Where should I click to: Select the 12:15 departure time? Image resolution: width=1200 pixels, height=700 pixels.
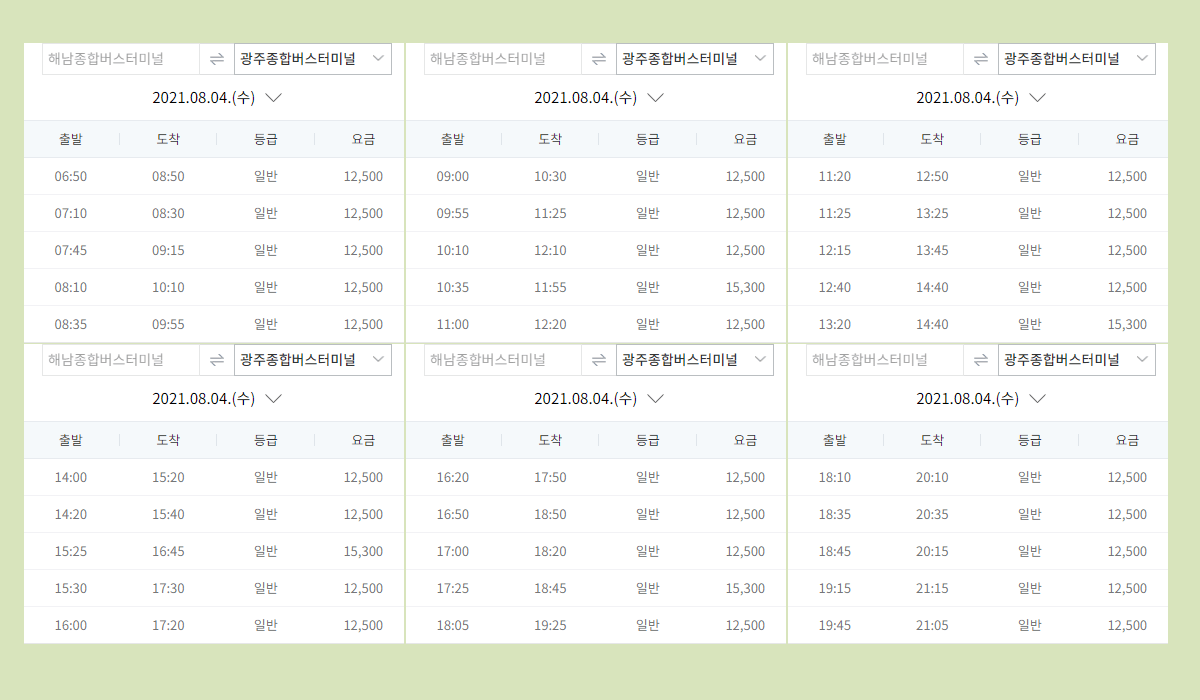tap(835, 250)
